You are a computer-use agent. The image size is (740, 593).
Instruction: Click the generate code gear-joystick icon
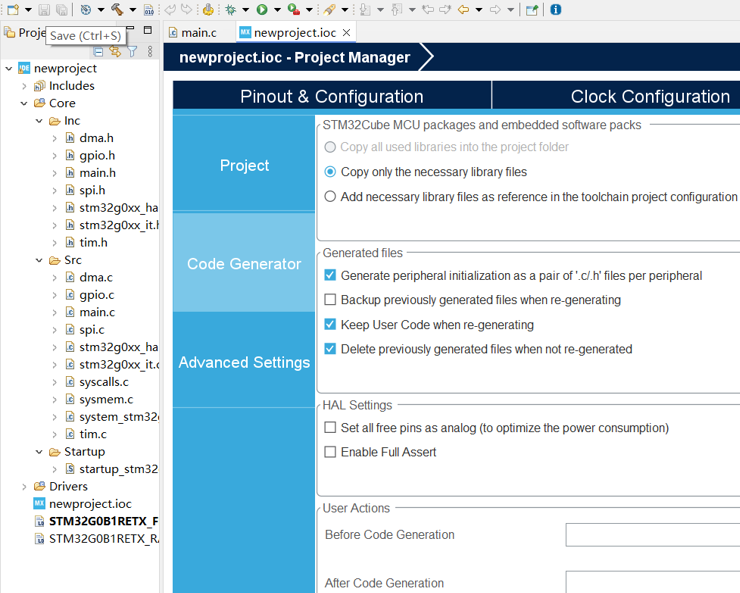tap(208, 9)
